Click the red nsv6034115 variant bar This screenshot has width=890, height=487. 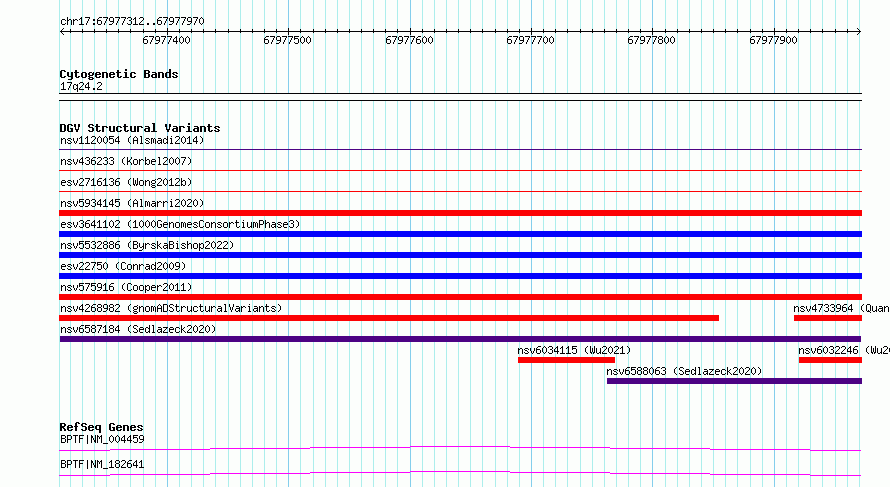(566, 360)
